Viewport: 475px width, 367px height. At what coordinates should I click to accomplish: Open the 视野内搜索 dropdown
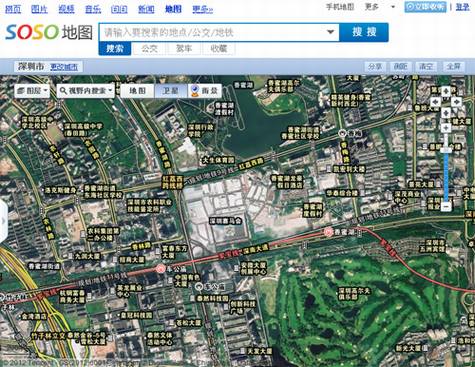coord(86,91)
